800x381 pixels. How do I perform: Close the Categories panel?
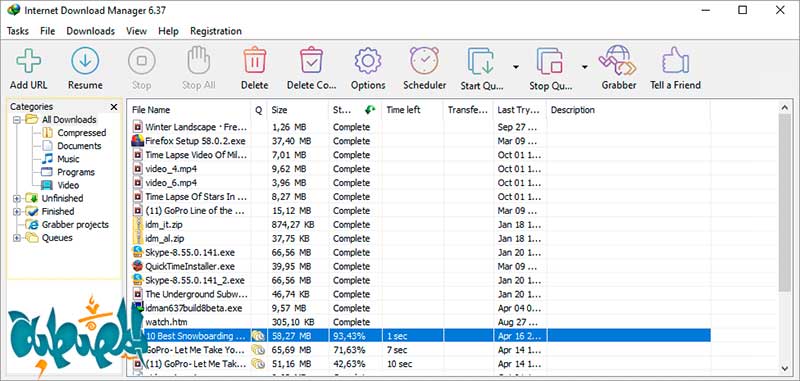pyautogui.click(x=114, y=107)
